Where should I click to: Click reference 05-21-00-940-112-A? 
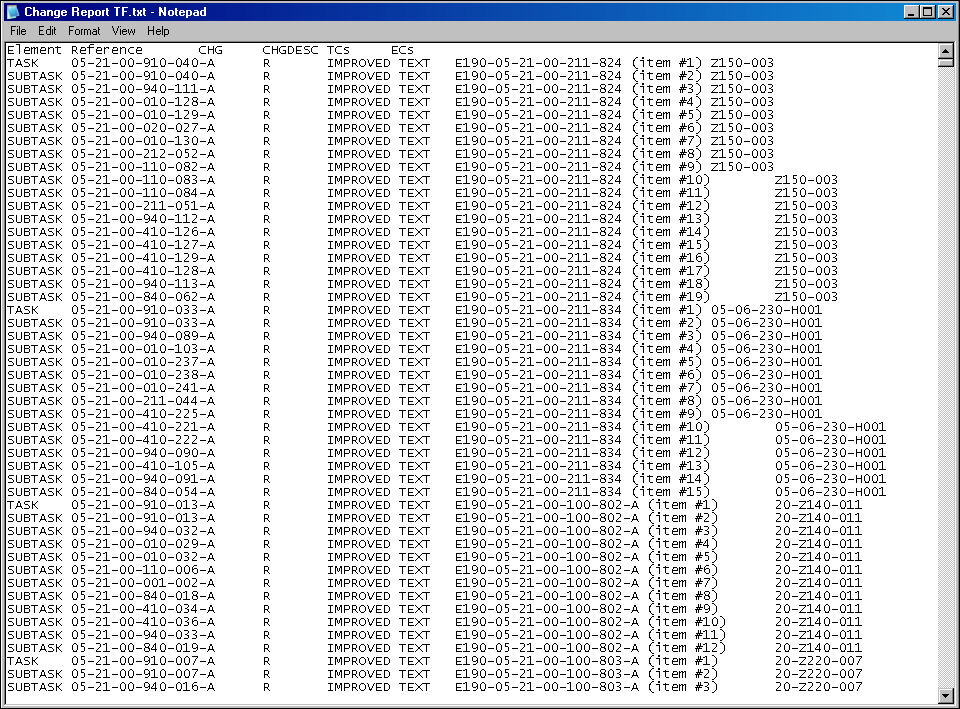143,219
